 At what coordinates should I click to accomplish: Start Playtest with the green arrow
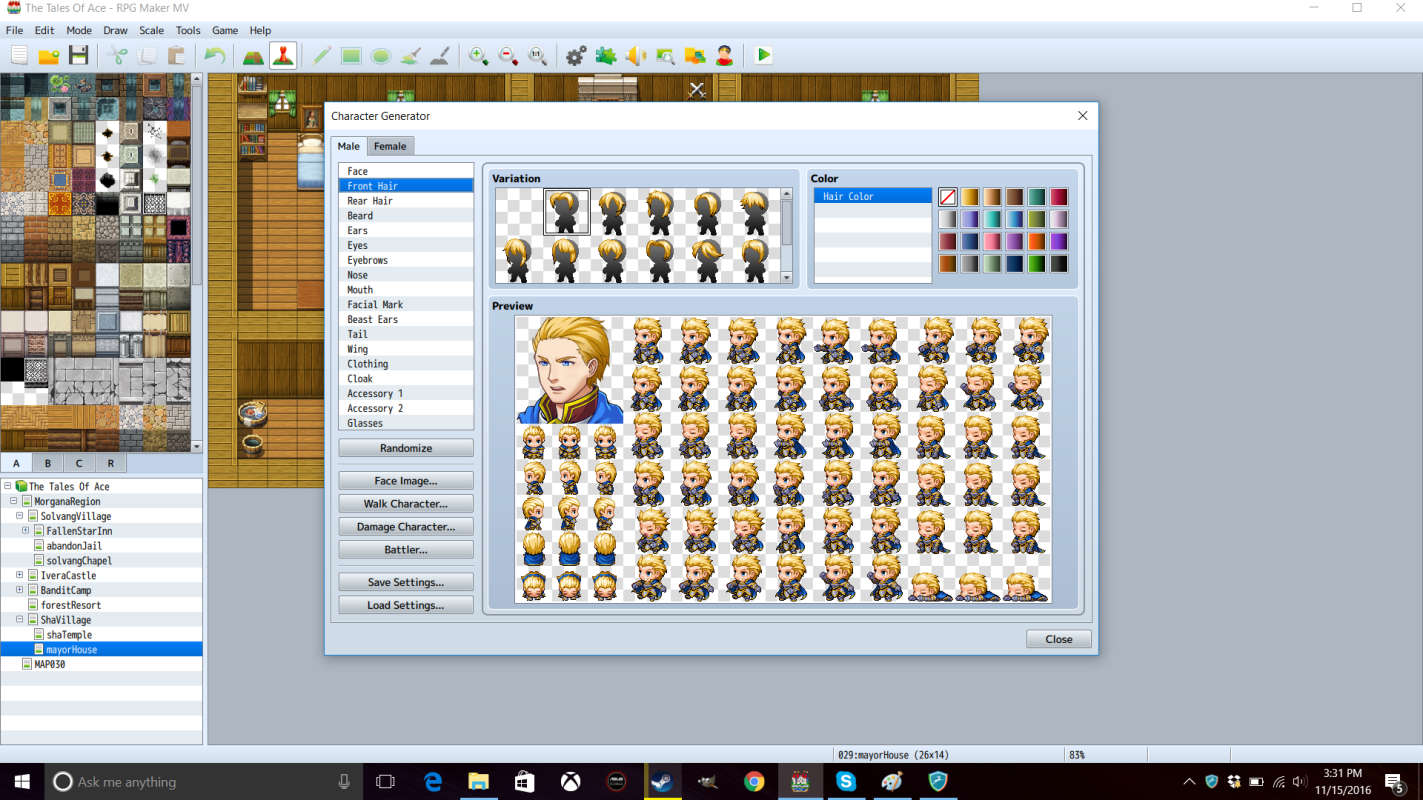[x=763, y=56]
